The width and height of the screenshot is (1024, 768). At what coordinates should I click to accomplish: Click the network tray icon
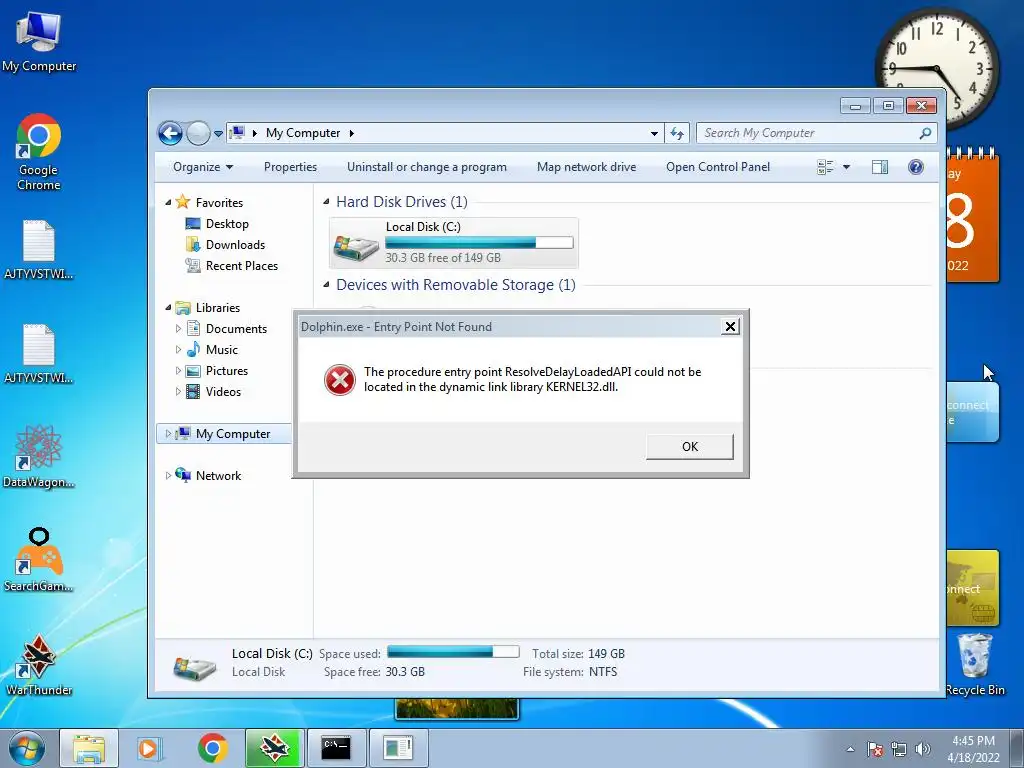pos(899,749)
